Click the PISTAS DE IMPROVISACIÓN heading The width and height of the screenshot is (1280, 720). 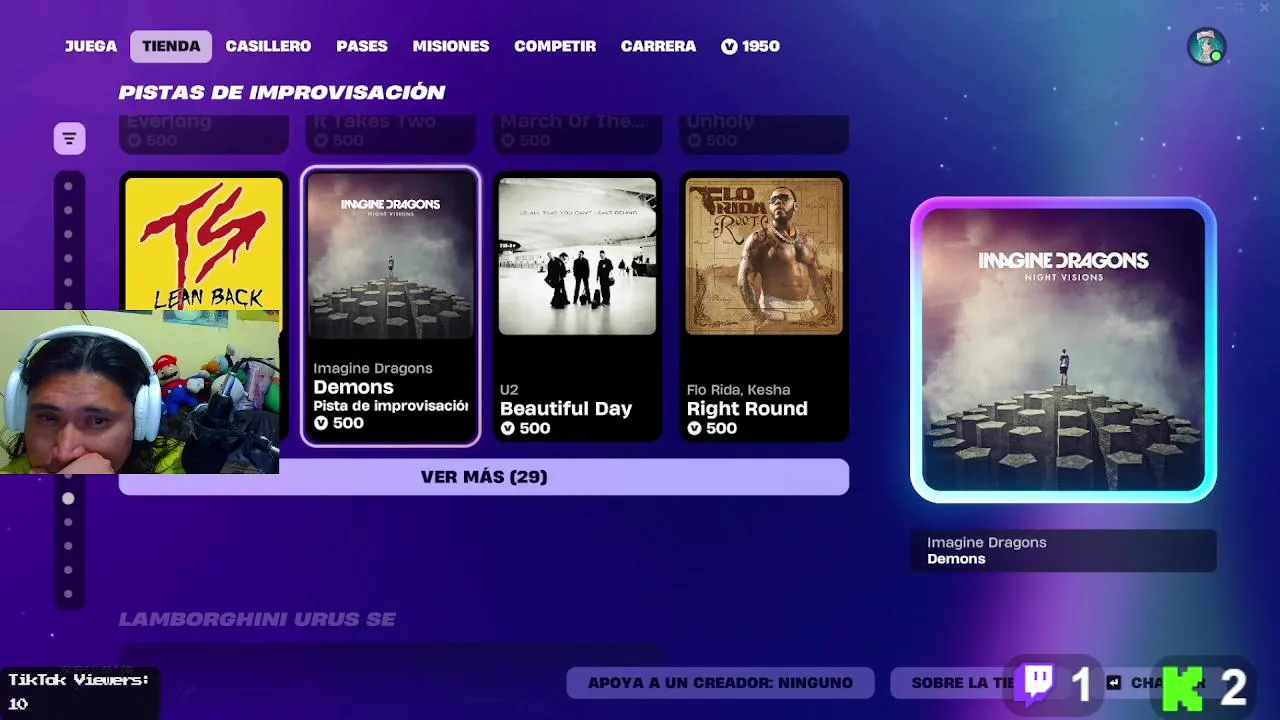[x=282, y=92]
